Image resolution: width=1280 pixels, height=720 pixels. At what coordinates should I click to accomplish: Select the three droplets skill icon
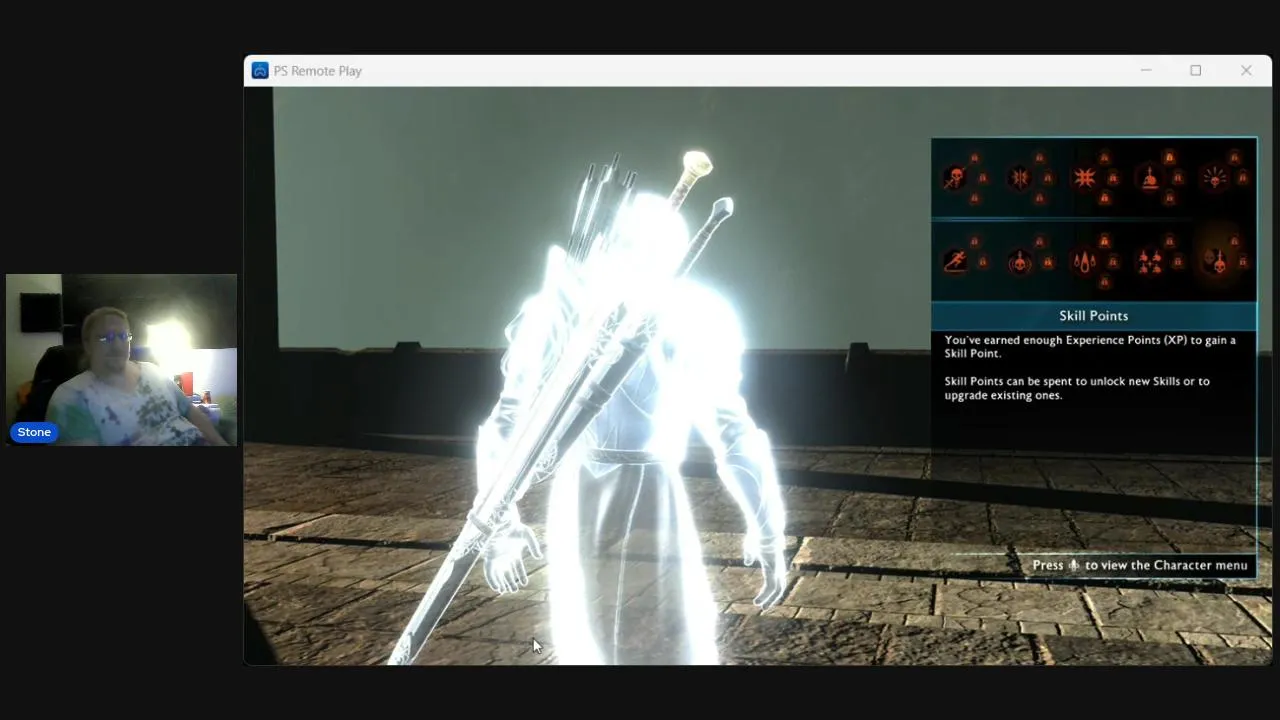point(1085,262)
